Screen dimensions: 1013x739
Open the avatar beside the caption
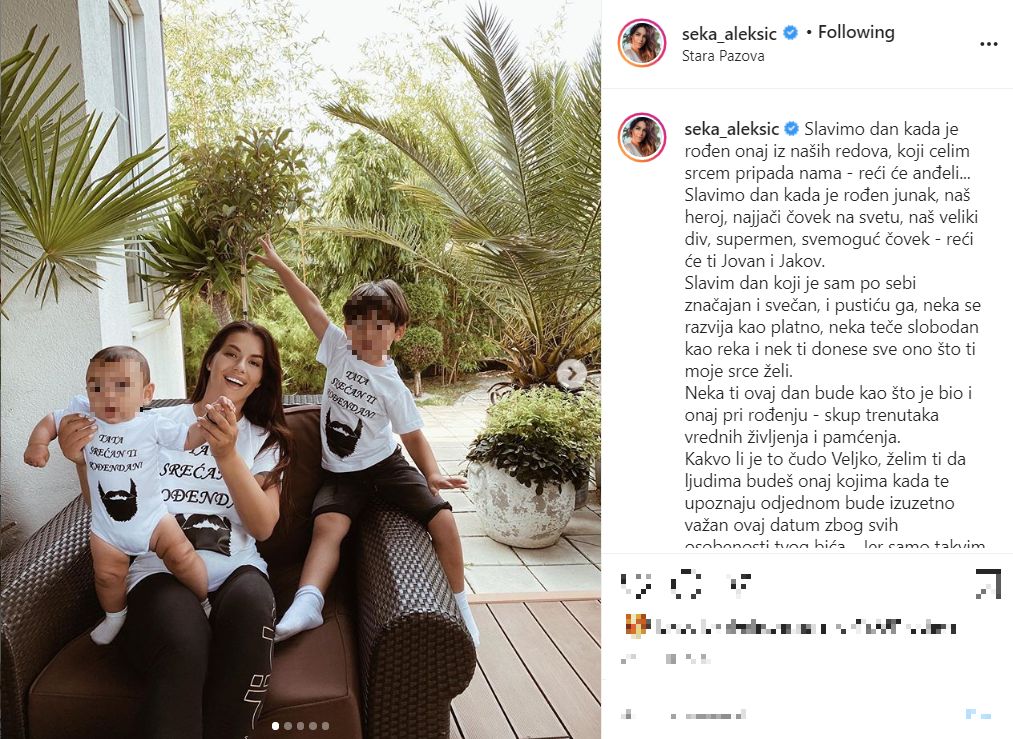(642, 138)
